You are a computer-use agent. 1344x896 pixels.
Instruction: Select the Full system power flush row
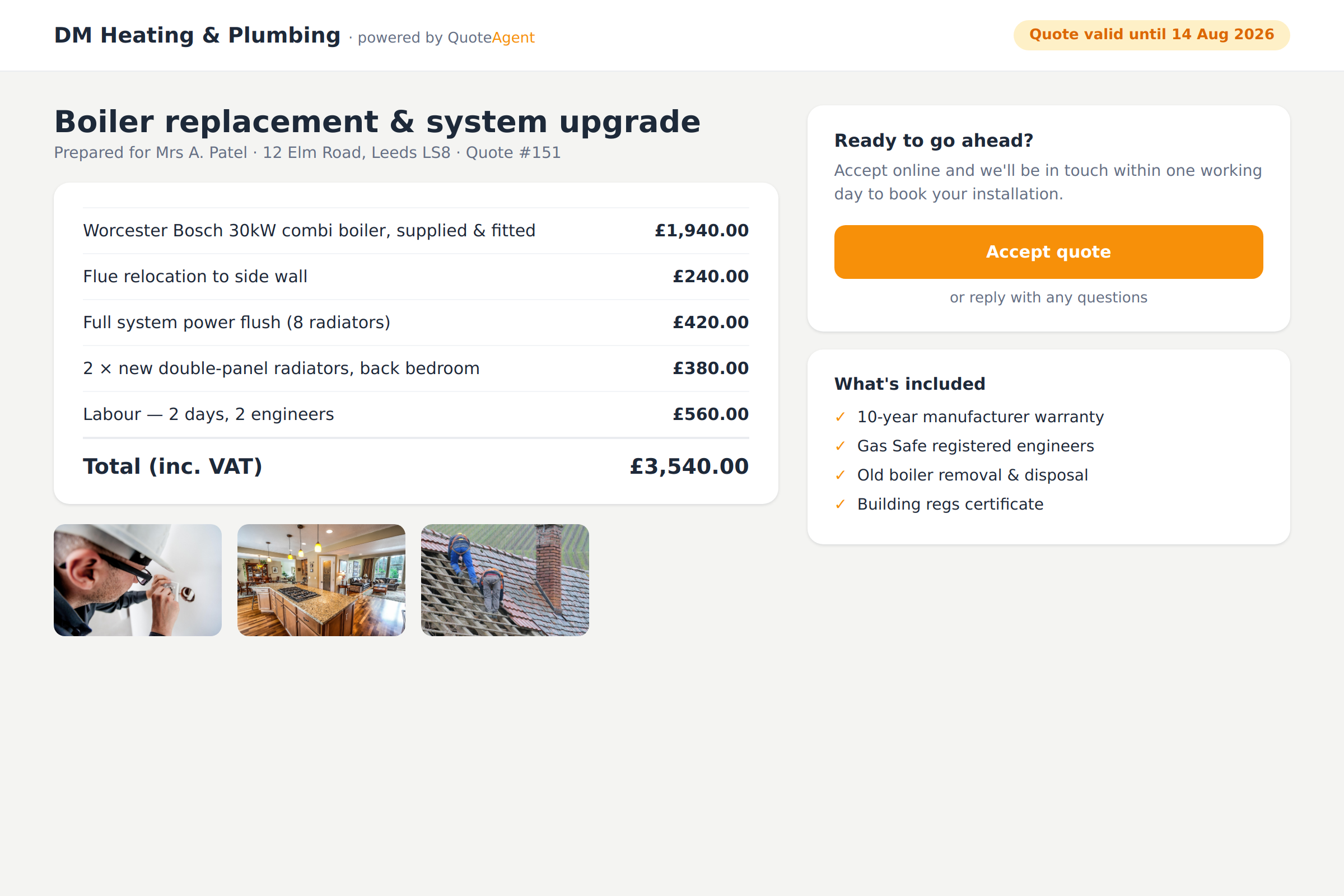click(416, 323)
